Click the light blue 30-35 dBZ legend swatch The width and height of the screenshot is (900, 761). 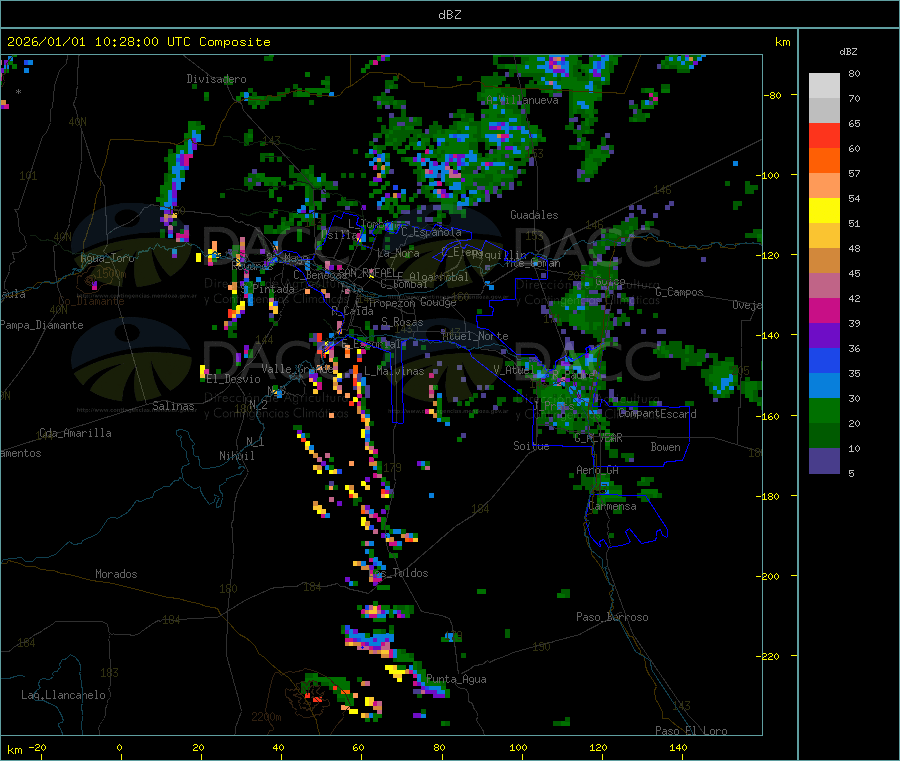[824, 386]
